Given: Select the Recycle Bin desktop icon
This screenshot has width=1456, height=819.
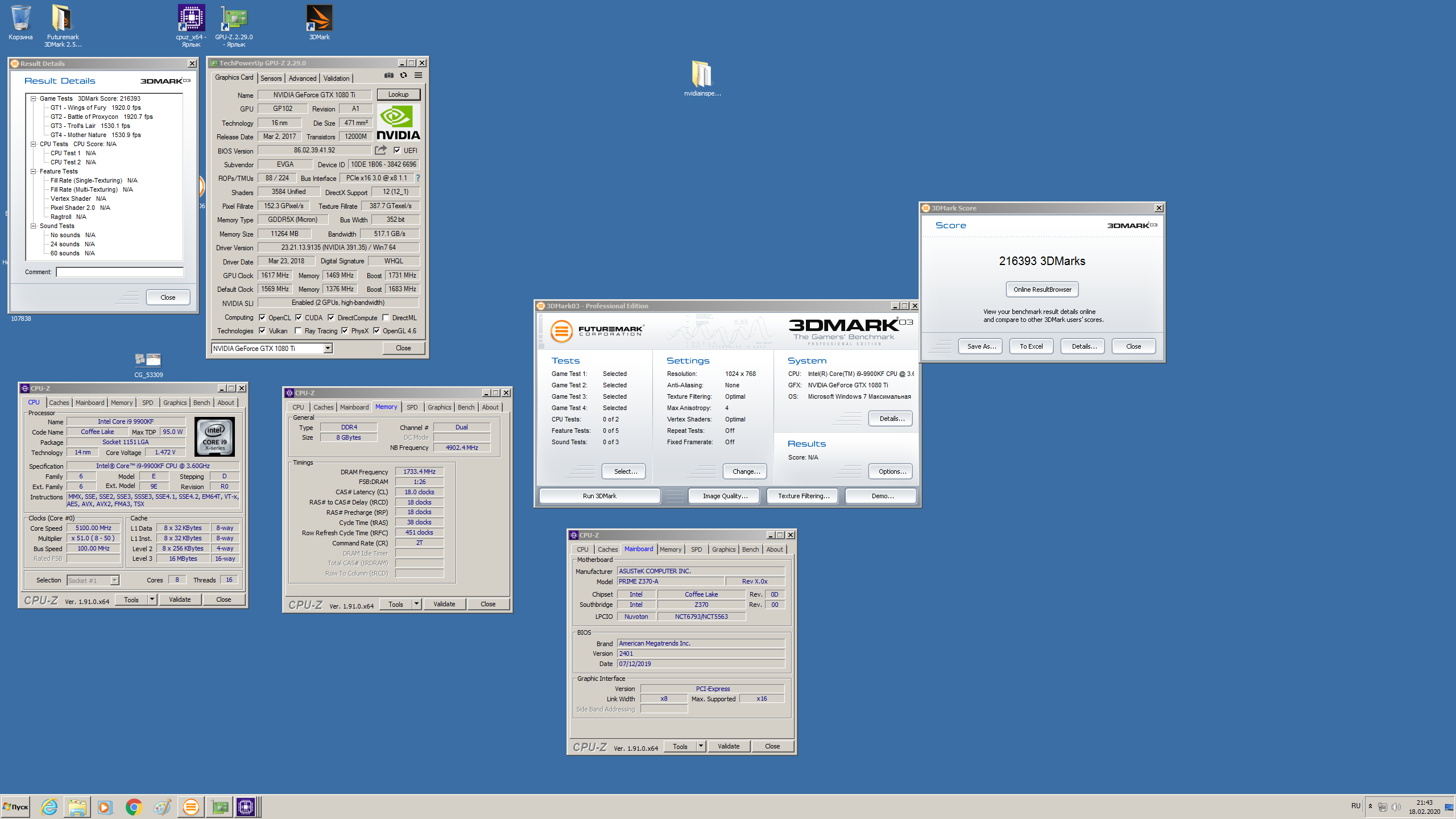Looking at the screenshot, I should click(20, 23).
